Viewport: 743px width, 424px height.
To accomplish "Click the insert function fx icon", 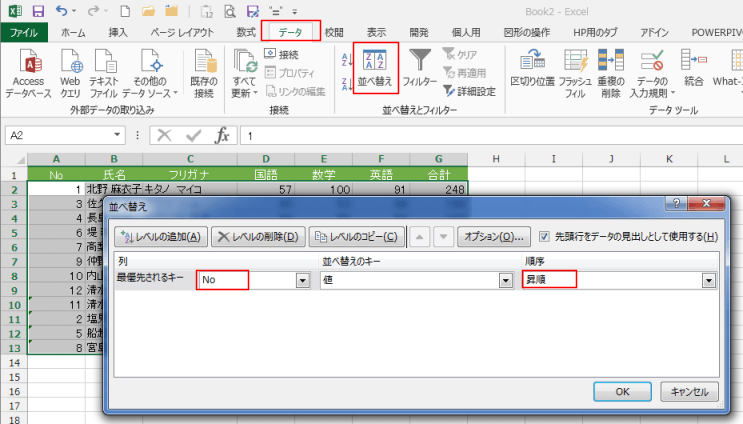I will [221, 135].
